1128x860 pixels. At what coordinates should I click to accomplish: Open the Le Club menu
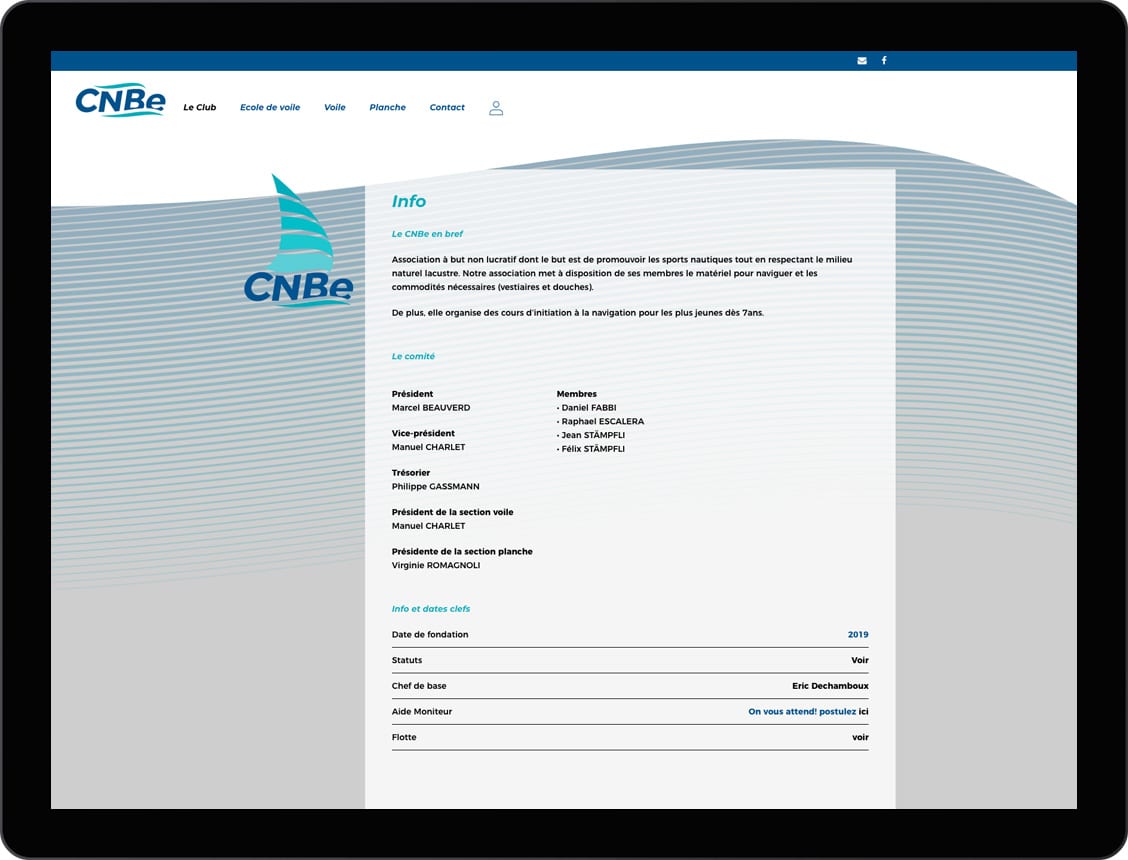point(199,107)
